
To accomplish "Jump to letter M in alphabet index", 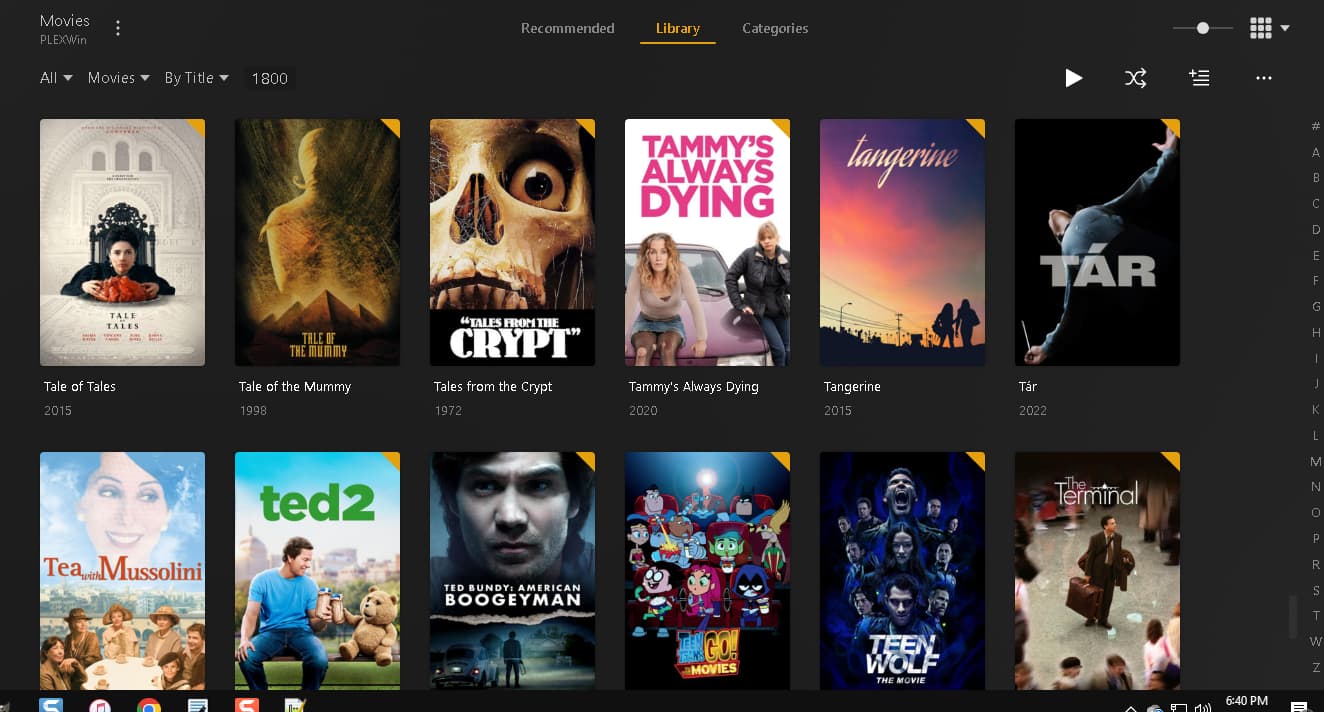I will tap(1316, 461).
